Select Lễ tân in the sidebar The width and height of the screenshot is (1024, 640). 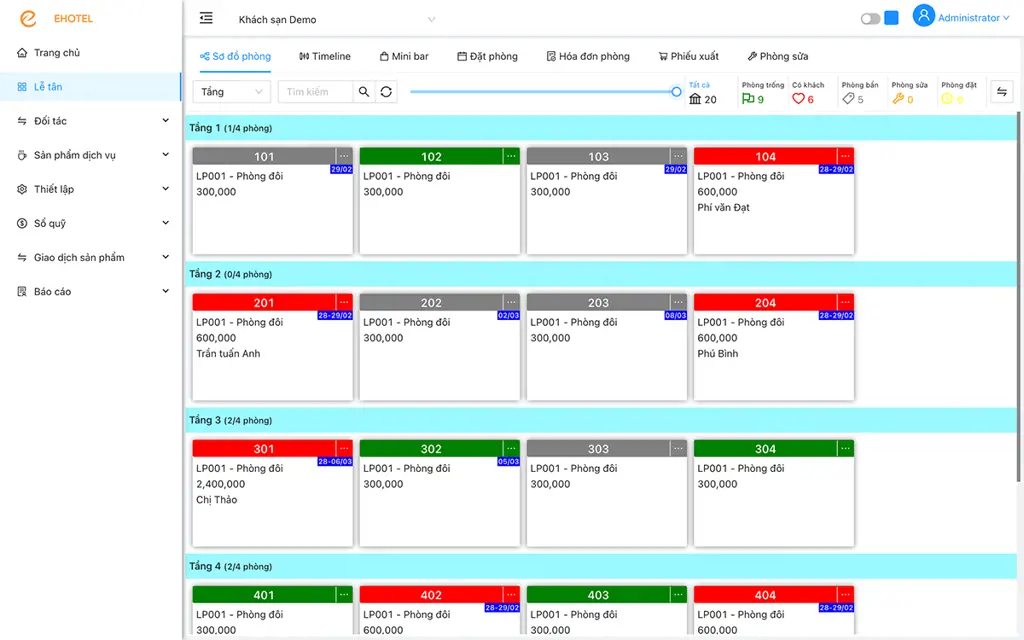coord(90,87)
